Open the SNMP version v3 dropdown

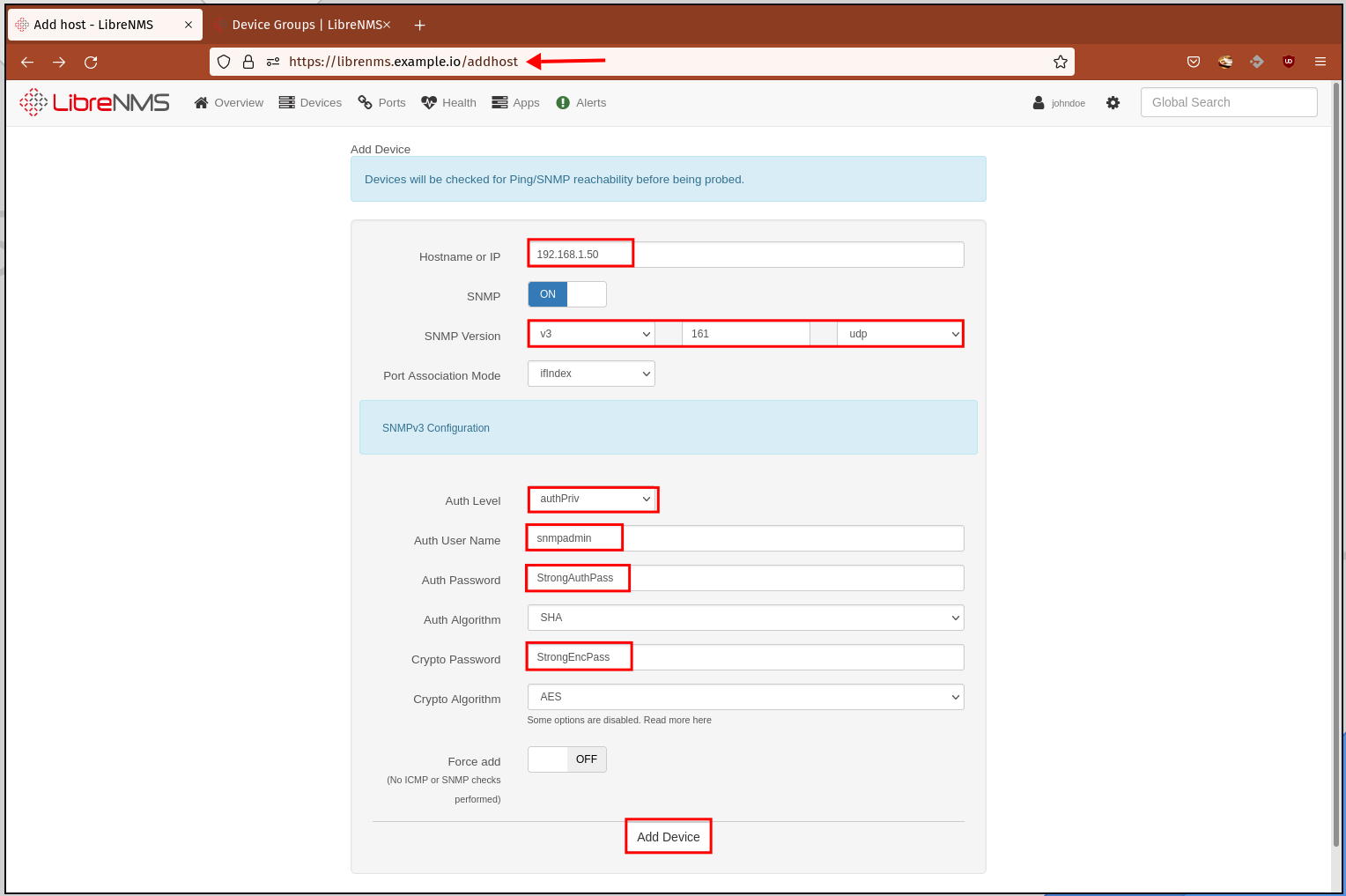591,334
